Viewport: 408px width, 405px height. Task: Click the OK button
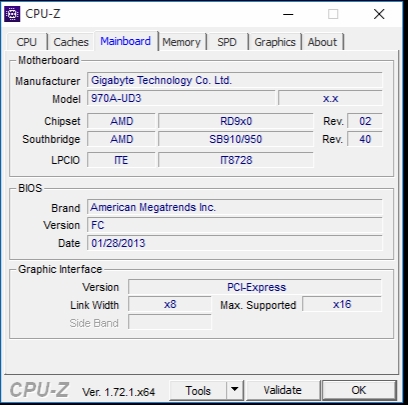[x=359, y=390]
